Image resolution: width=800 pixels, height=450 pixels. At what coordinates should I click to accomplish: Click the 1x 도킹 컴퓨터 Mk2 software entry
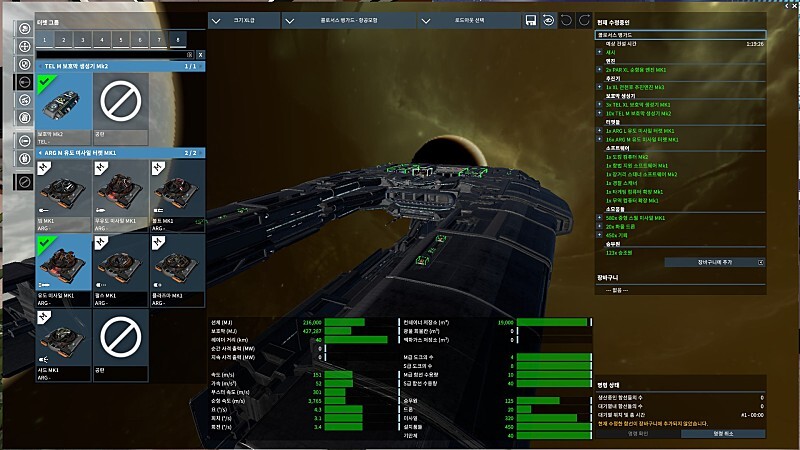[x=627, y=157]
